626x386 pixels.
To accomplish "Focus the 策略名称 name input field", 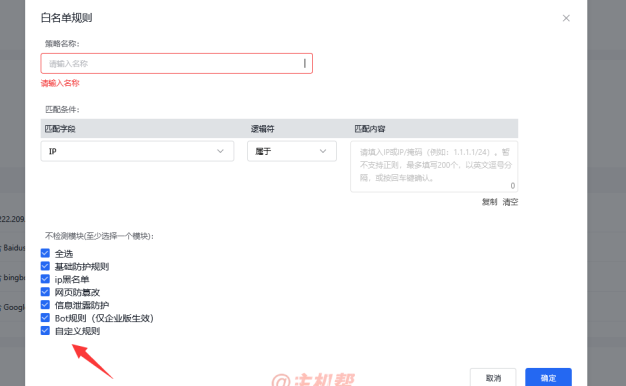I will (x=176, y=63).
